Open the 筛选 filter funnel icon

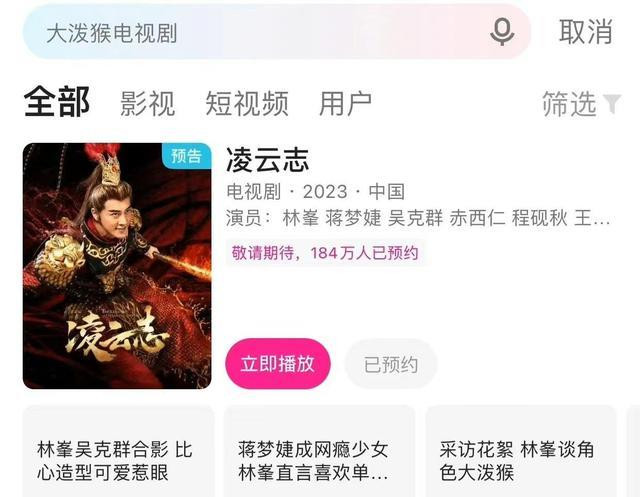[x=612, y=104]
